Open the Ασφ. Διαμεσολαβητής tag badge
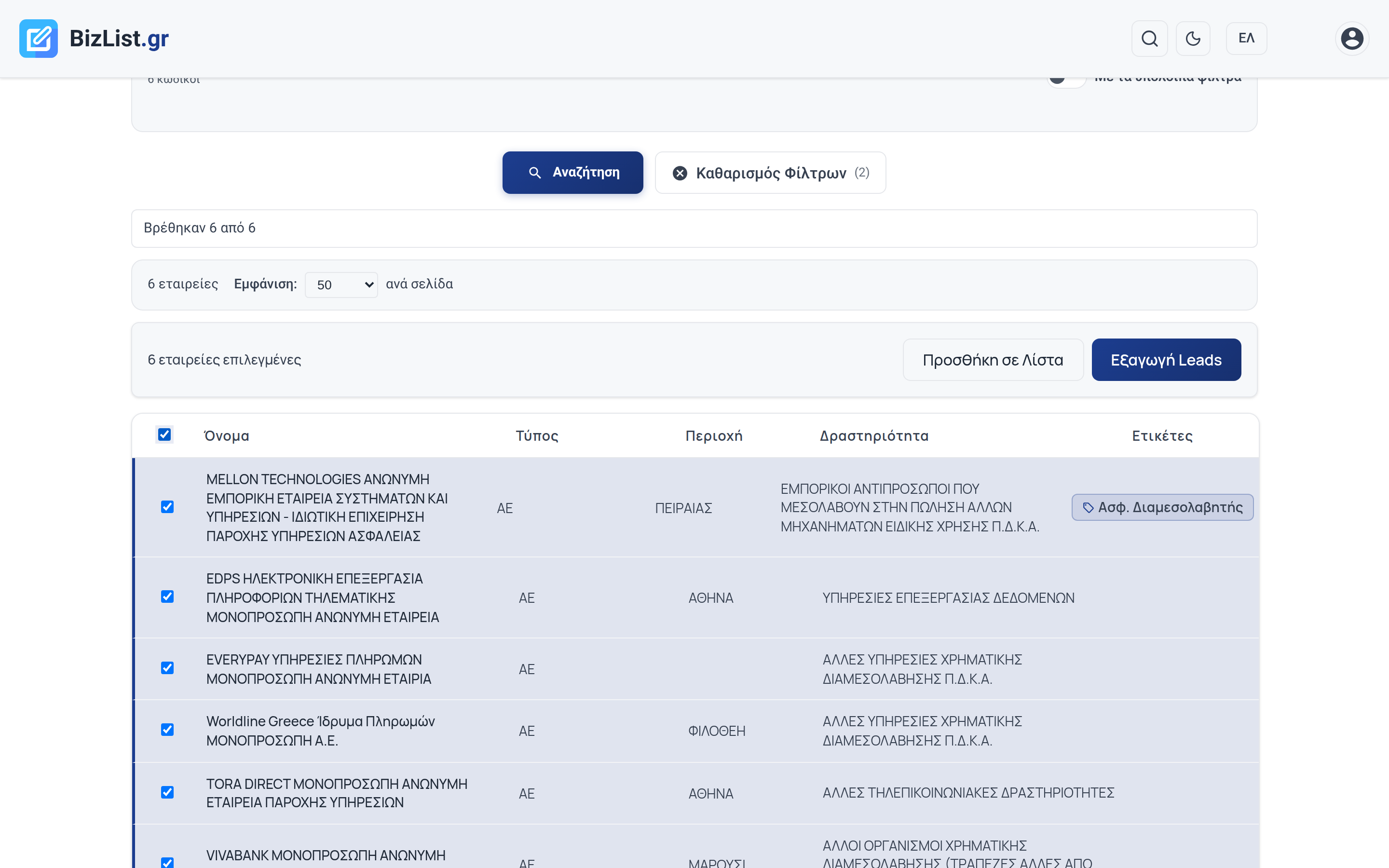This screenshot has width=1389, height=868. pos(1162,507)
